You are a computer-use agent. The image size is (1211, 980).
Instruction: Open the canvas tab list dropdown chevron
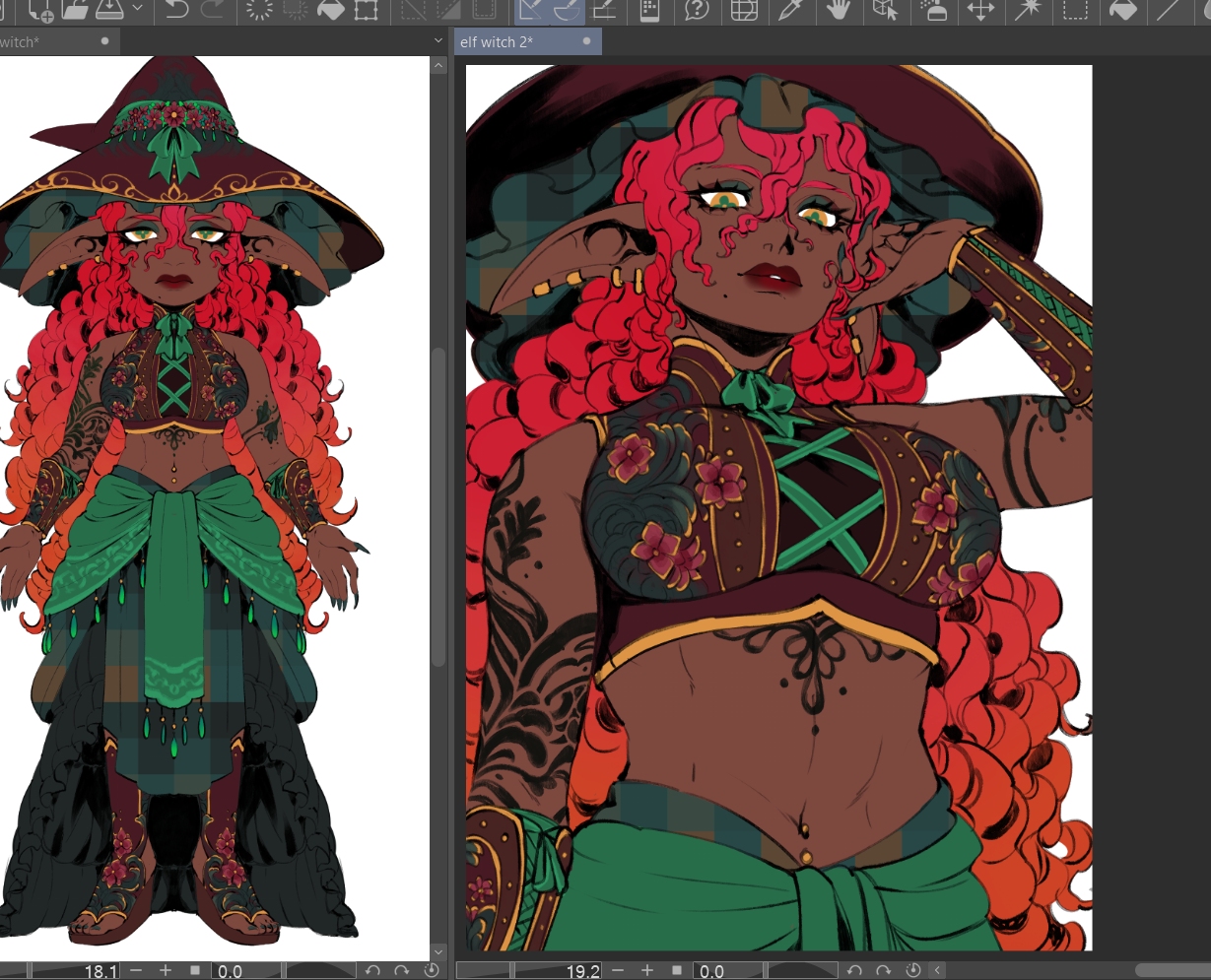tap(438, 41)
